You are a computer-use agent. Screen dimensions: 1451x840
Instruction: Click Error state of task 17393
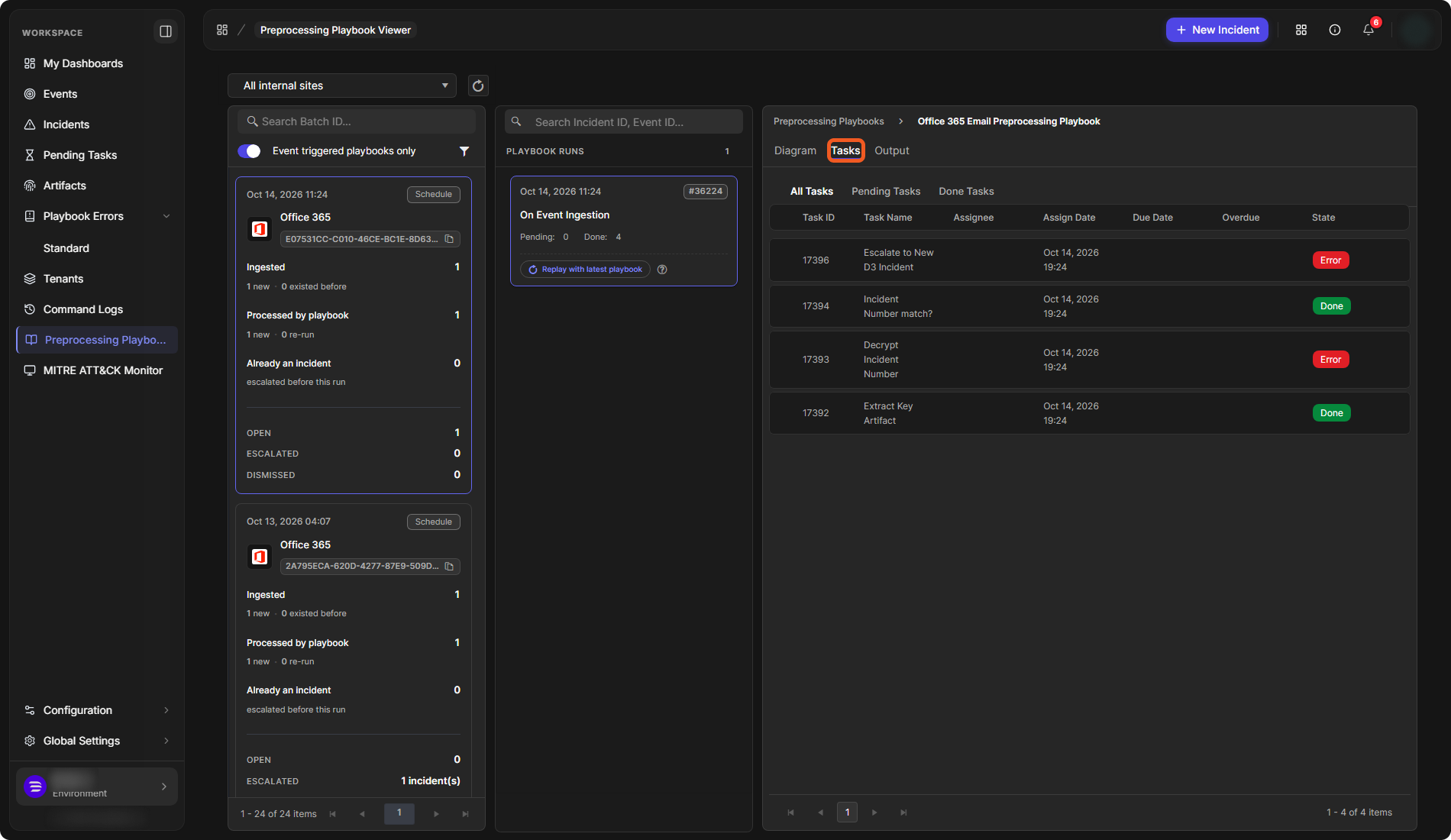coord(1330,360)
